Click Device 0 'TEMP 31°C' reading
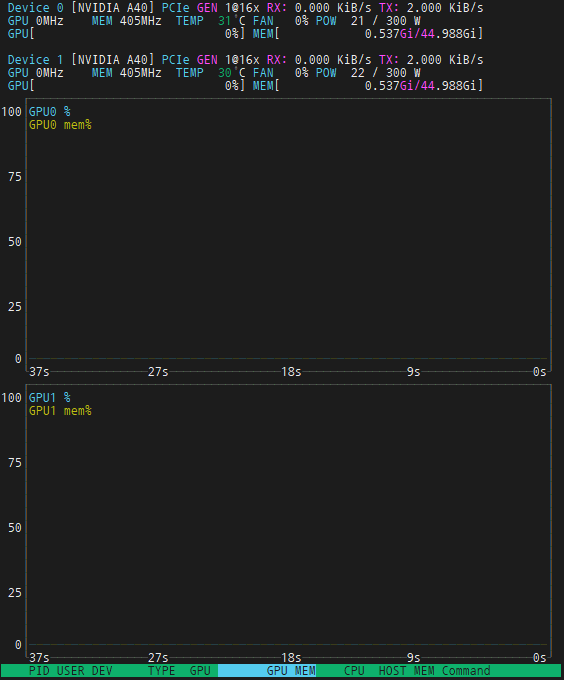Viewport: 564px width, 680px height. [211, 21]
